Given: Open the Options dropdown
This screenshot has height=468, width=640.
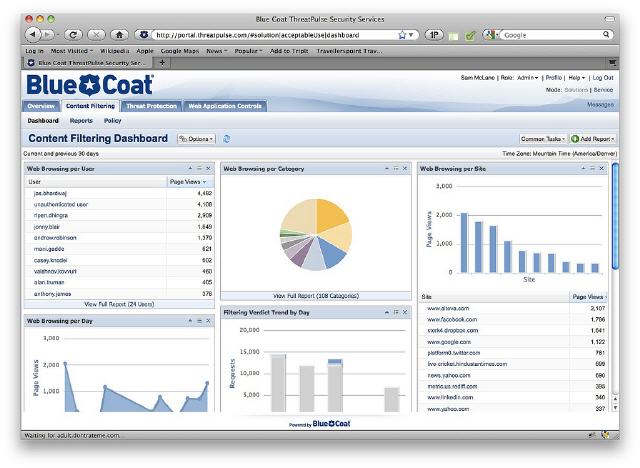Looking at the screenshot, I should tap(195, 138).
